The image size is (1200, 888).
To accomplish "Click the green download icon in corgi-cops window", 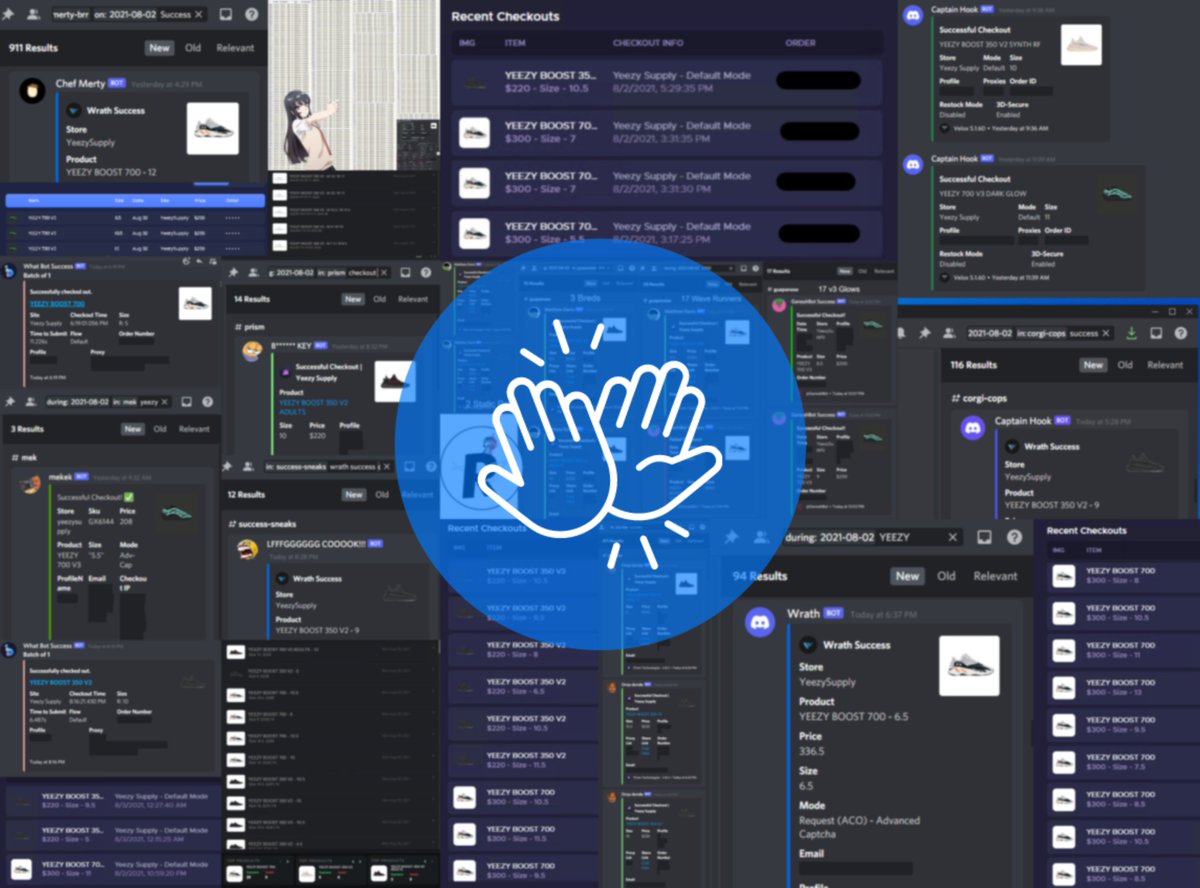I will pos(1132,333).
